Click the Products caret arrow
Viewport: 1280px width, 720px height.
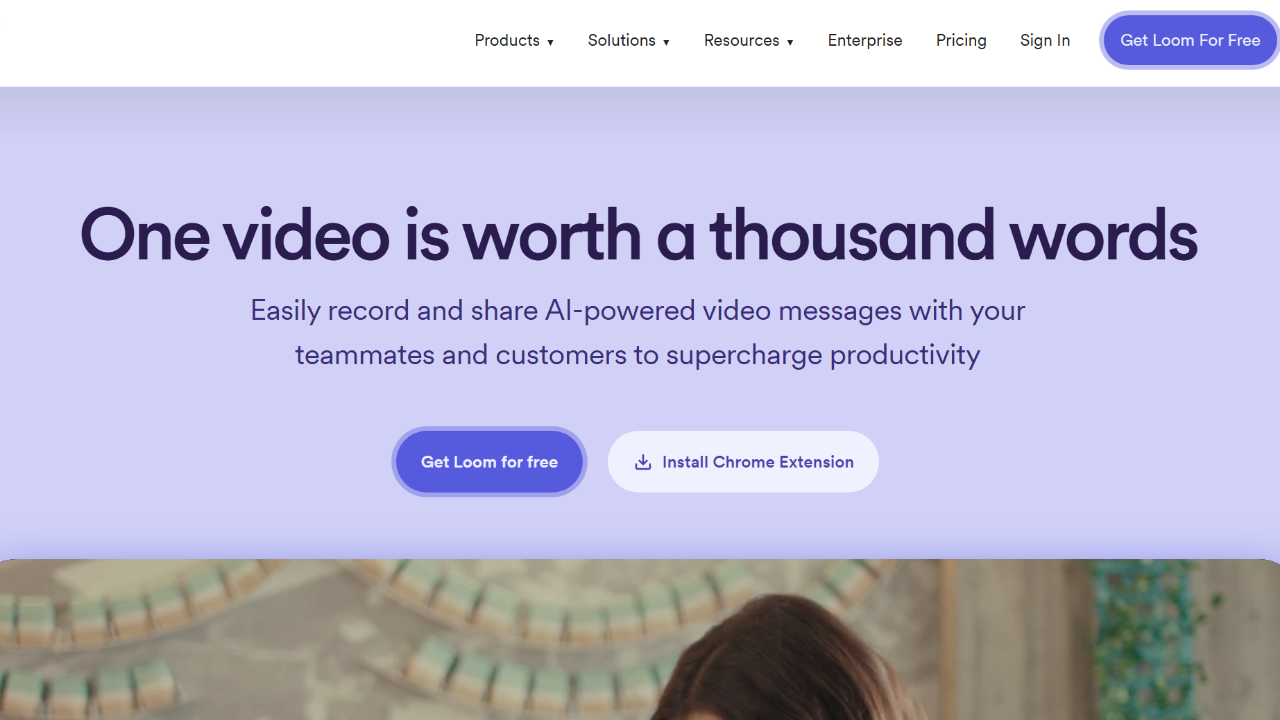[x=550, y=42]
